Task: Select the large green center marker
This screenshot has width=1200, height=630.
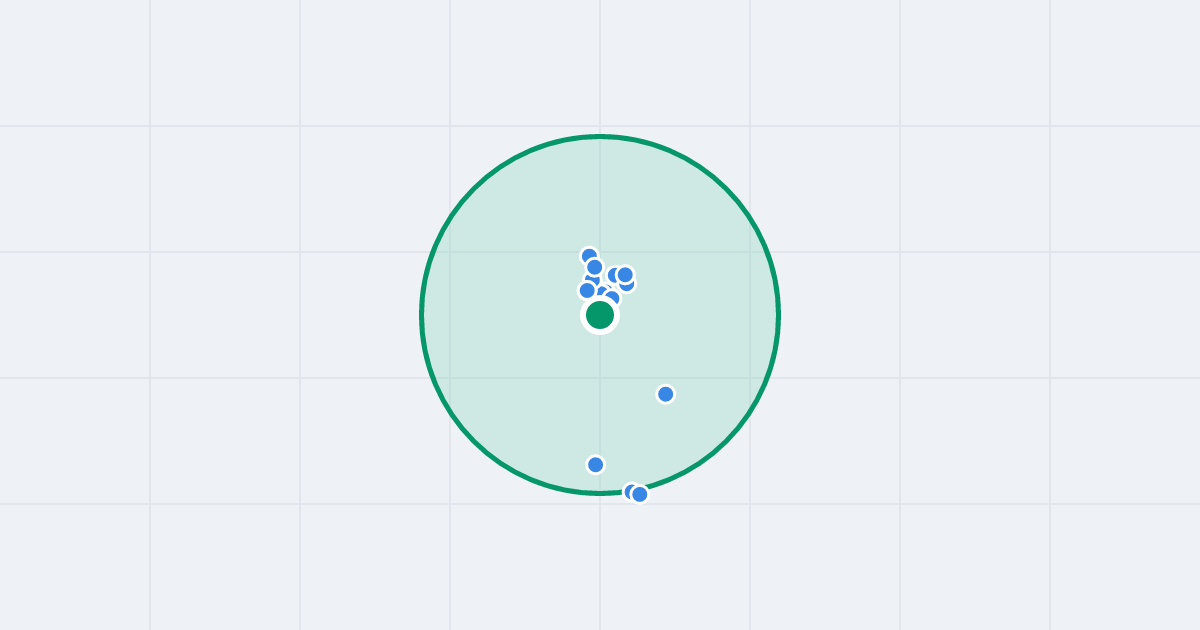Action: pyautogui.click(x=600, y=315)
